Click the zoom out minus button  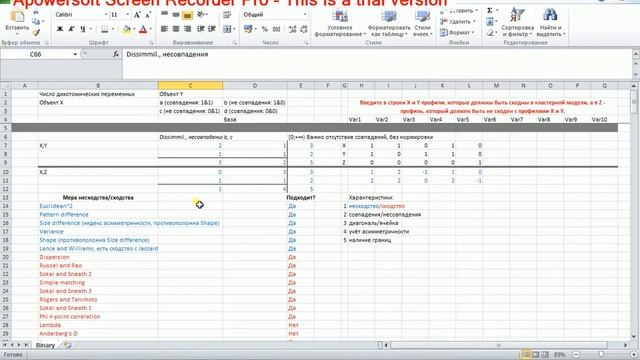[x=576, y=355]
